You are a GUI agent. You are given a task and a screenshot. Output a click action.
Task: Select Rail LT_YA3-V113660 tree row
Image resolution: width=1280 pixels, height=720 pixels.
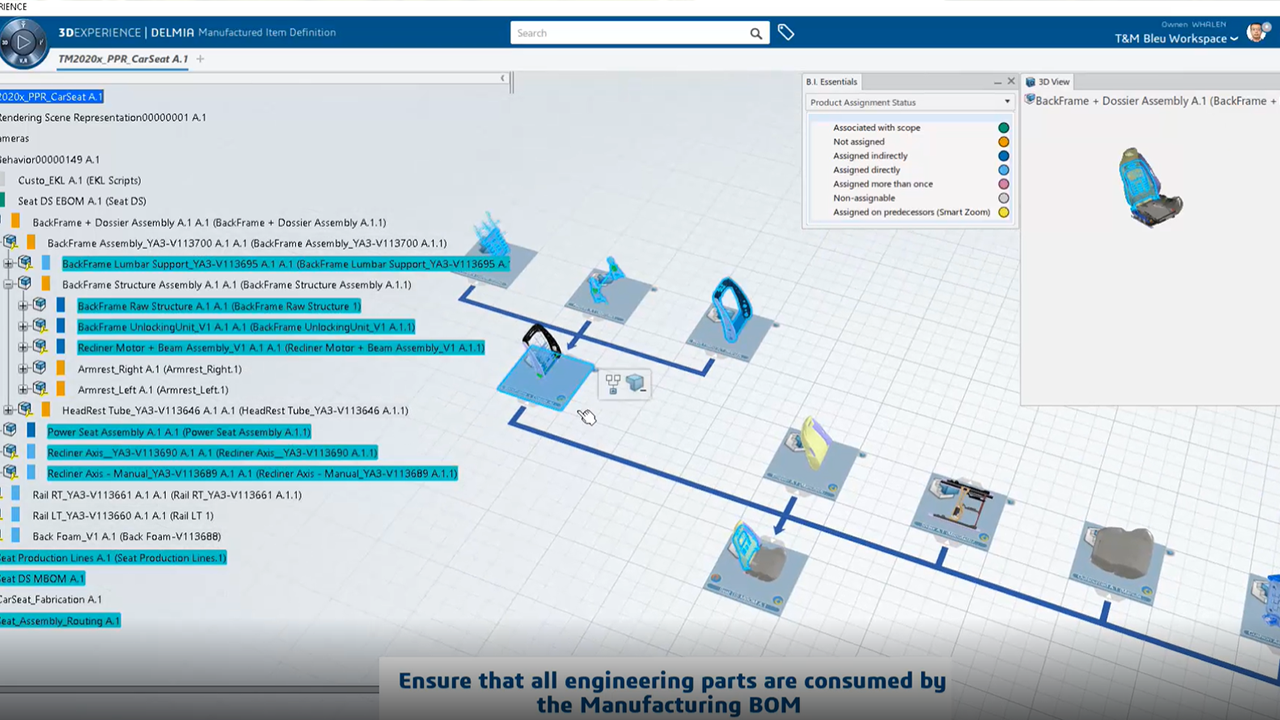coord(122,516)
